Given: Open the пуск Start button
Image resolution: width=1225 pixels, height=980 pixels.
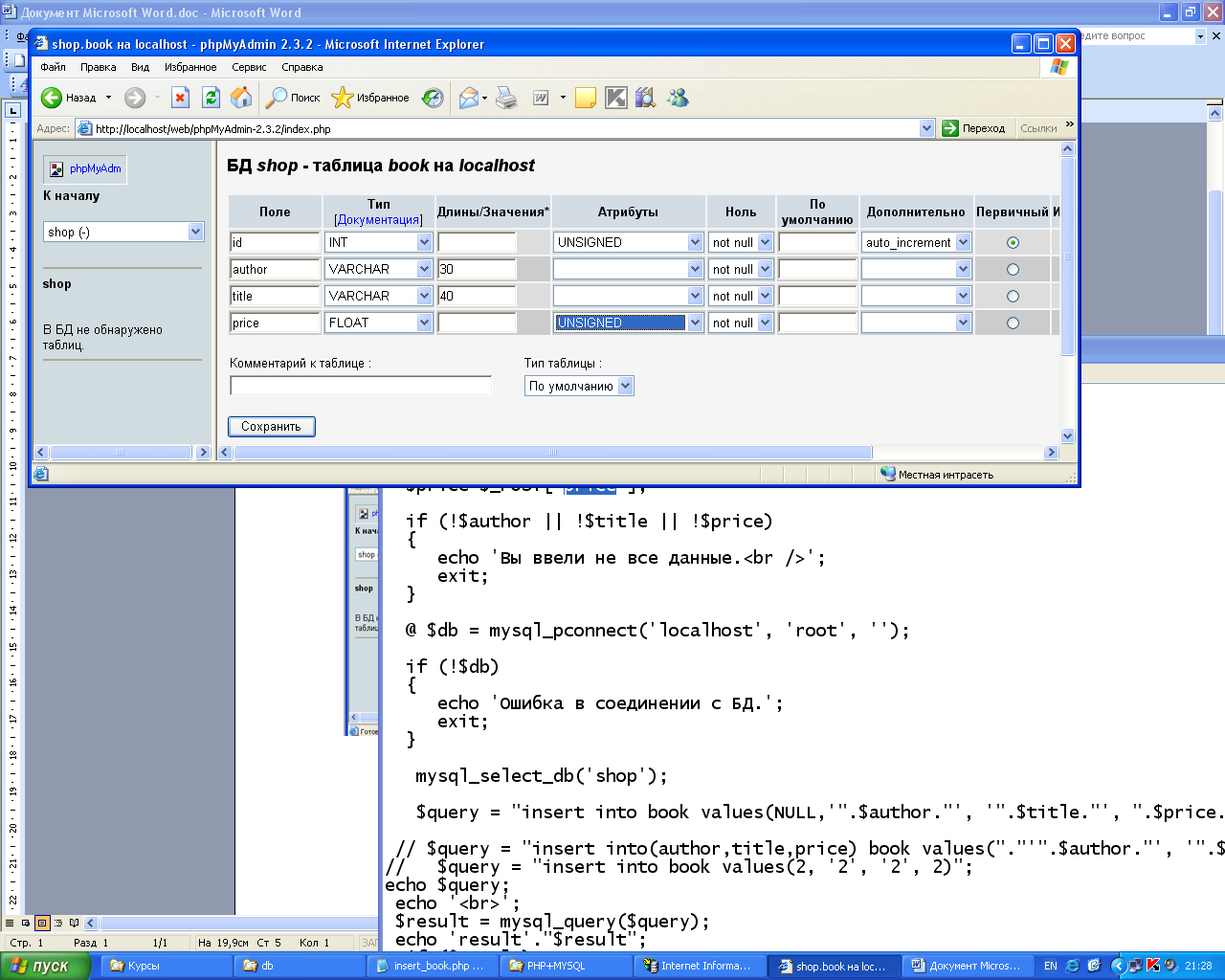Looking at the screenshot, I should 45,966.
